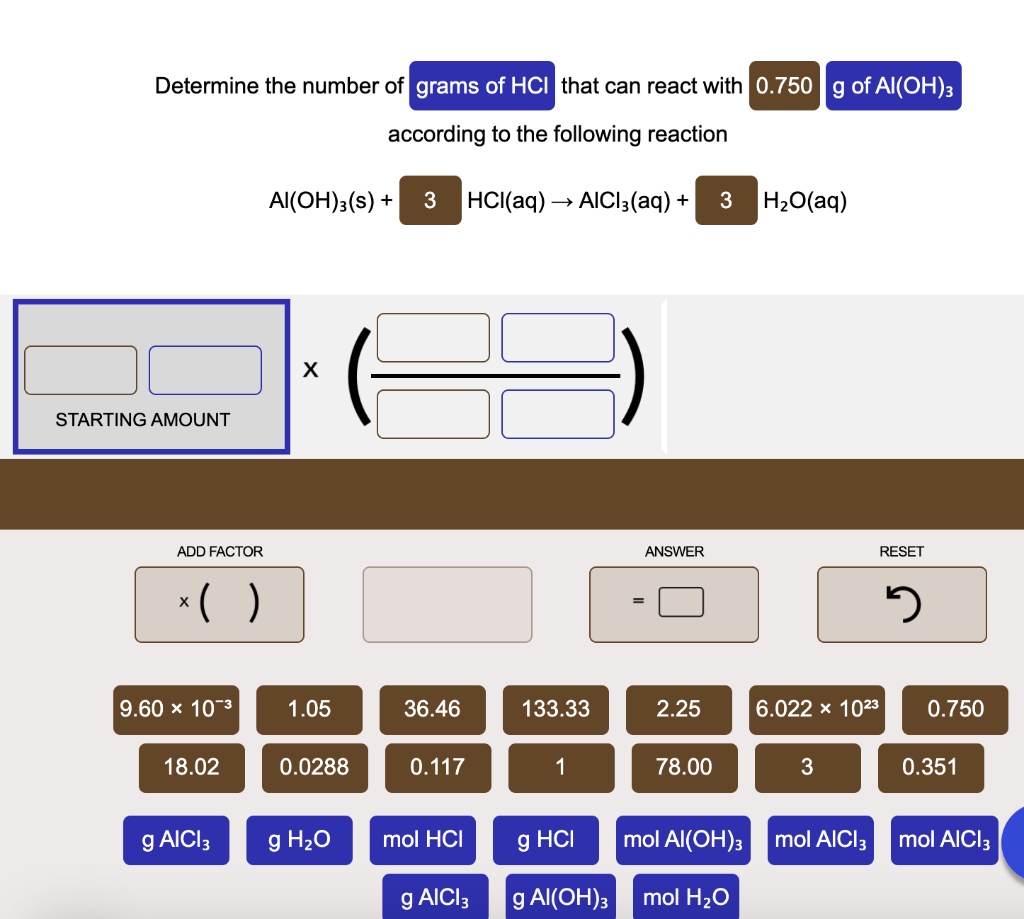This screenshot has height=919, width=1024.
Task: Click the ADD FACTOR parentheses button
Action: (219, 602)
